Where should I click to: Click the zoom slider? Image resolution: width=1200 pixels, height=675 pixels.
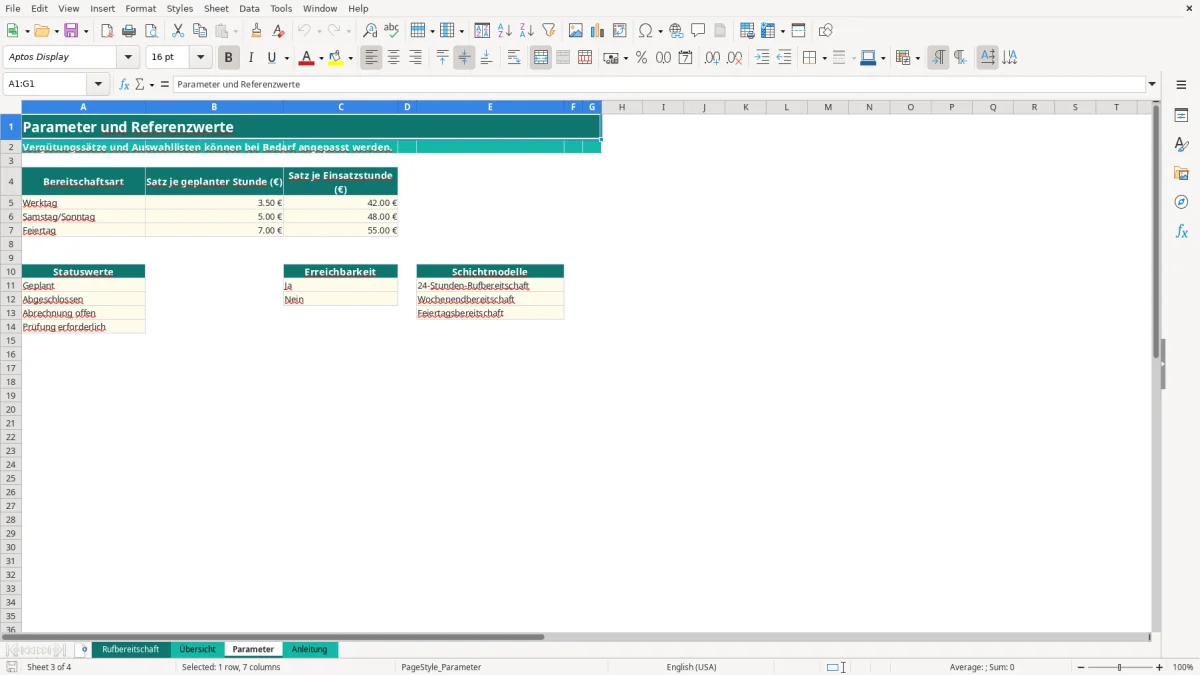1120,667
